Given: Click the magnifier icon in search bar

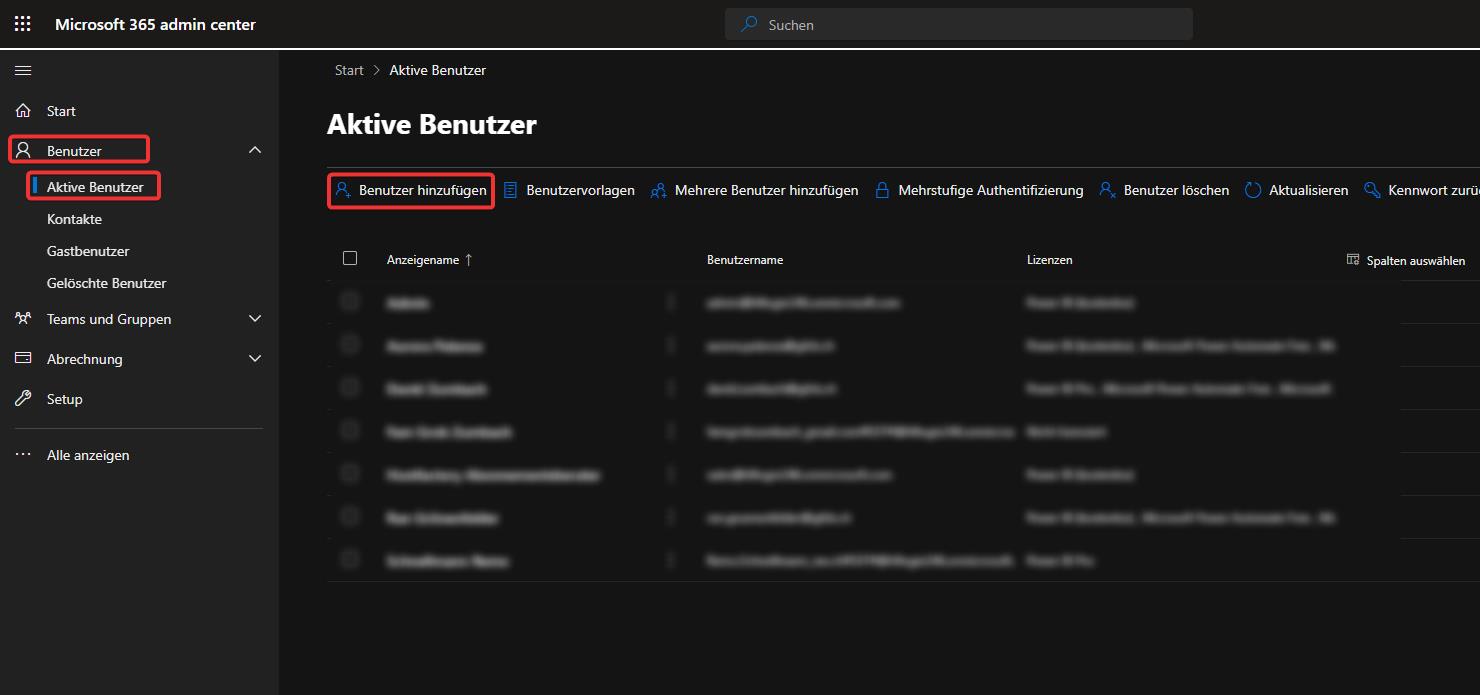Looking at the screenshot, I should 748,24.
